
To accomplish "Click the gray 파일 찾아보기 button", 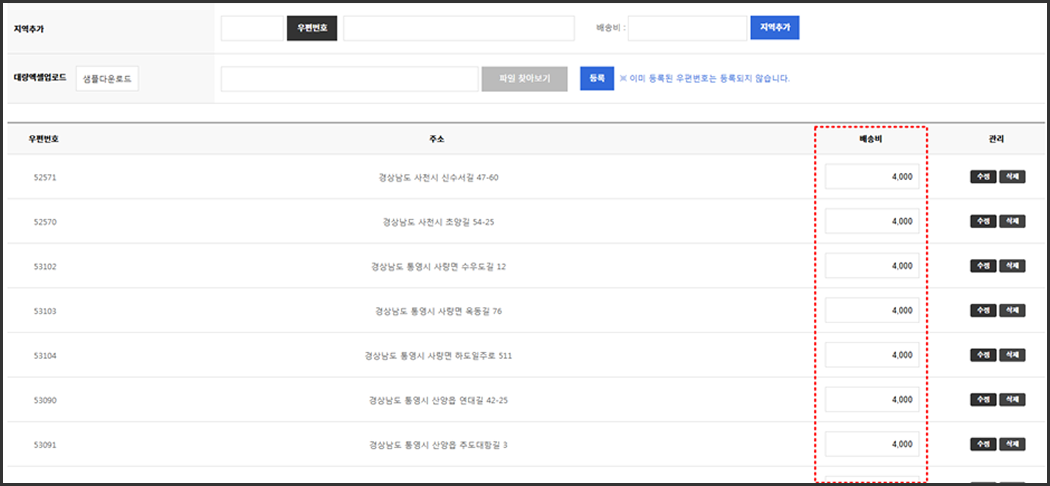I will [x=524, y=79].
